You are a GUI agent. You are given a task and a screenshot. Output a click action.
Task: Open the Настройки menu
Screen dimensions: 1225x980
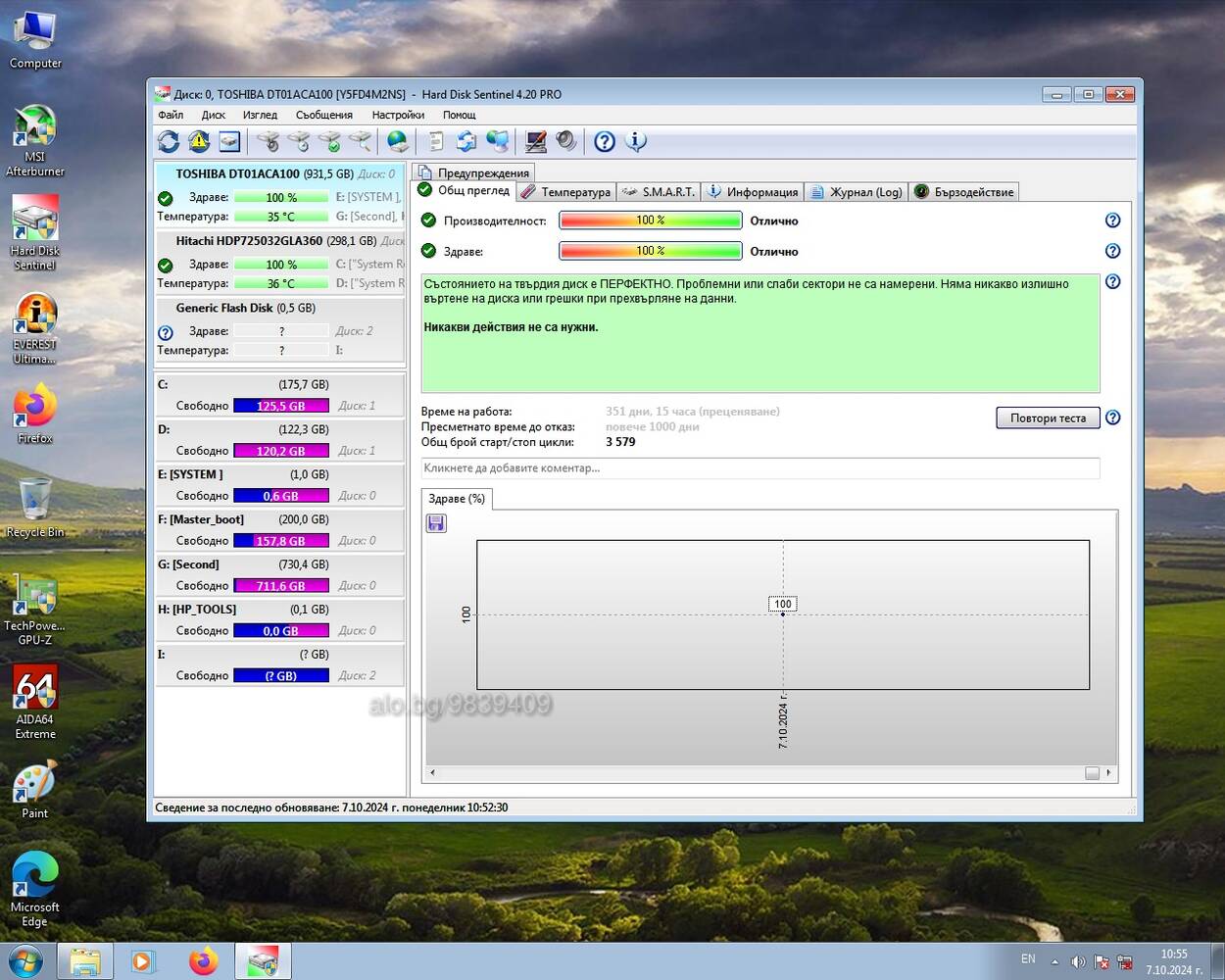pyautogui.click(x=398, y=115)
